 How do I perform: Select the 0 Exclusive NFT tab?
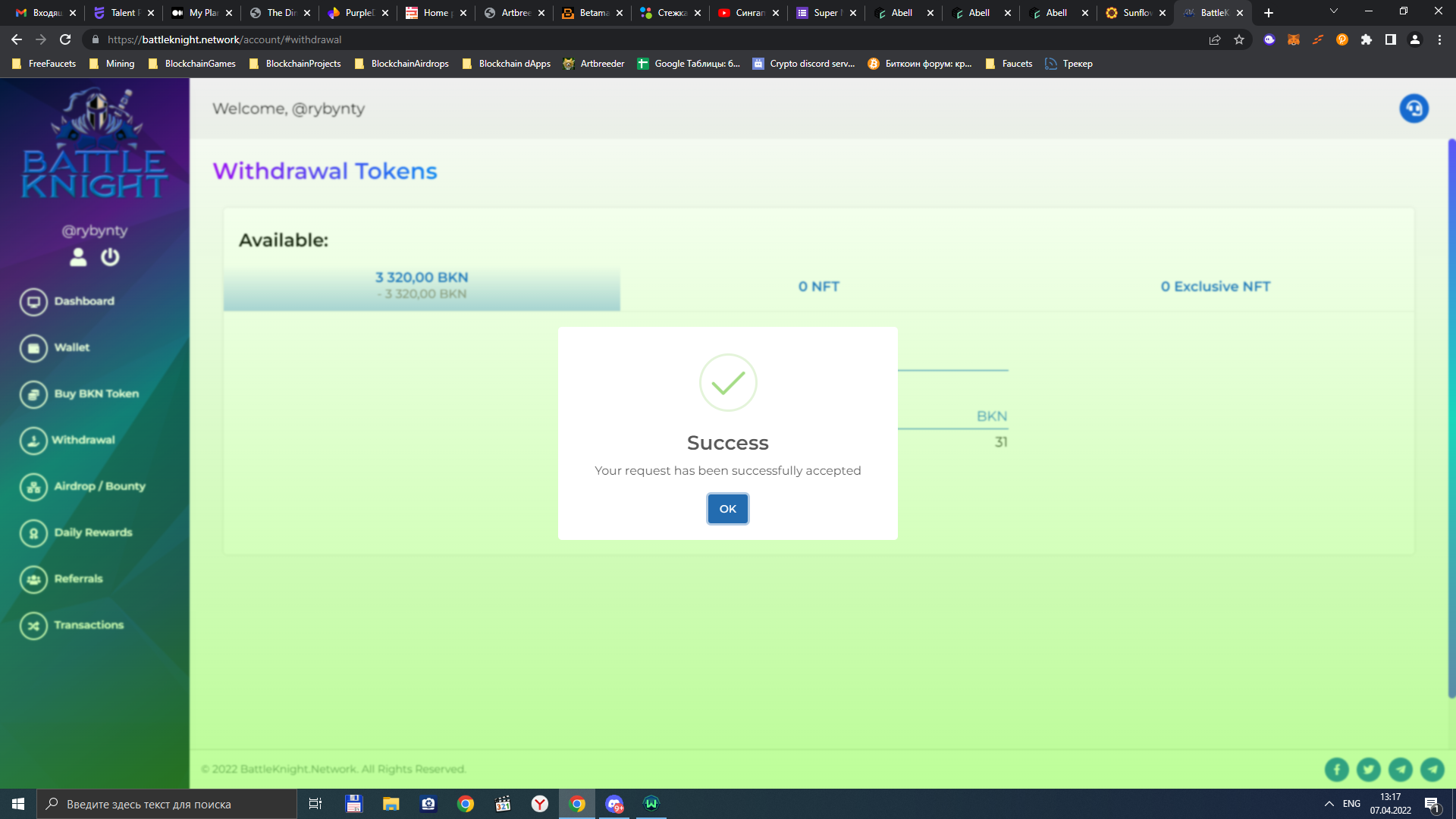pos(1215,287)
